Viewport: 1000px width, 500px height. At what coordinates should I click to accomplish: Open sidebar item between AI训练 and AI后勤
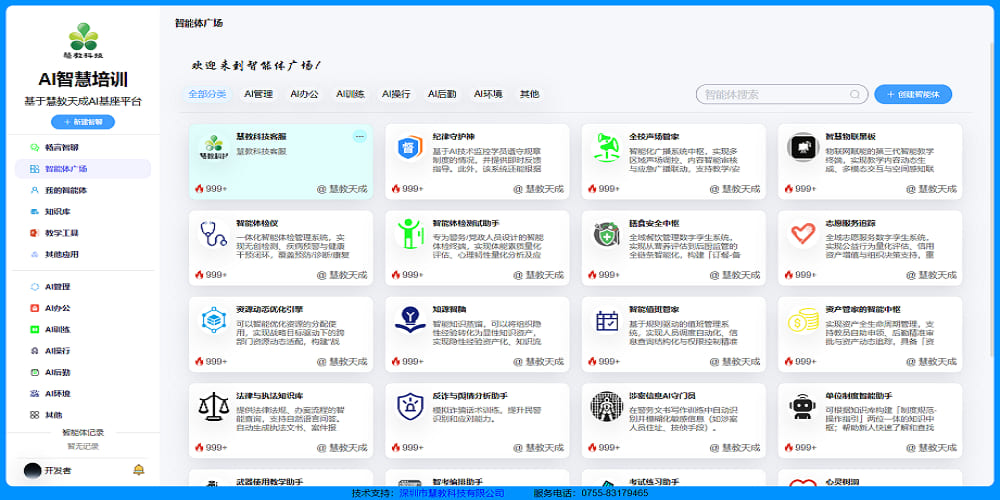click(x=83, y=351)
